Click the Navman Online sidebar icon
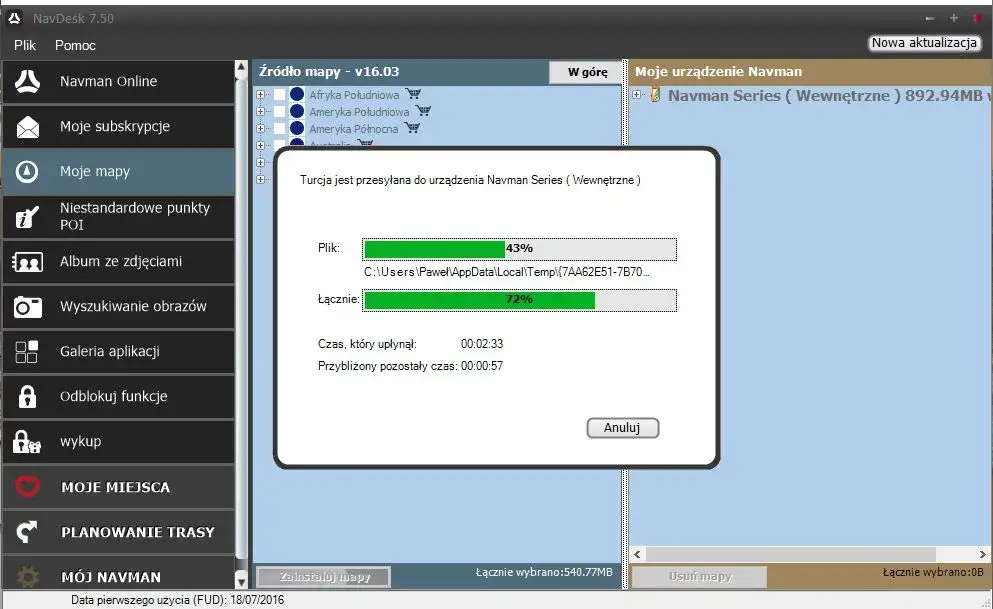The width and height of the screenshot is (993, 609). (x=28, y=82)
